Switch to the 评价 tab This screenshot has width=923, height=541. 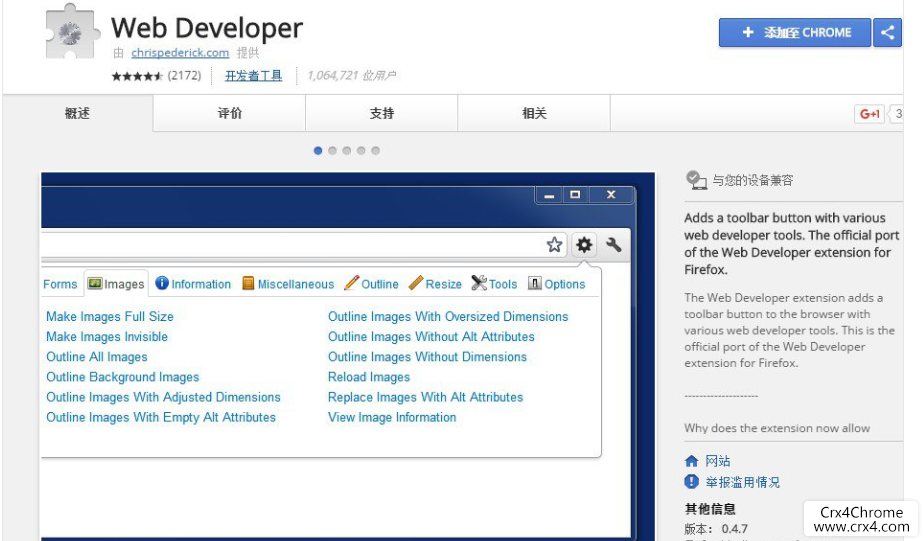click(230, 113)
